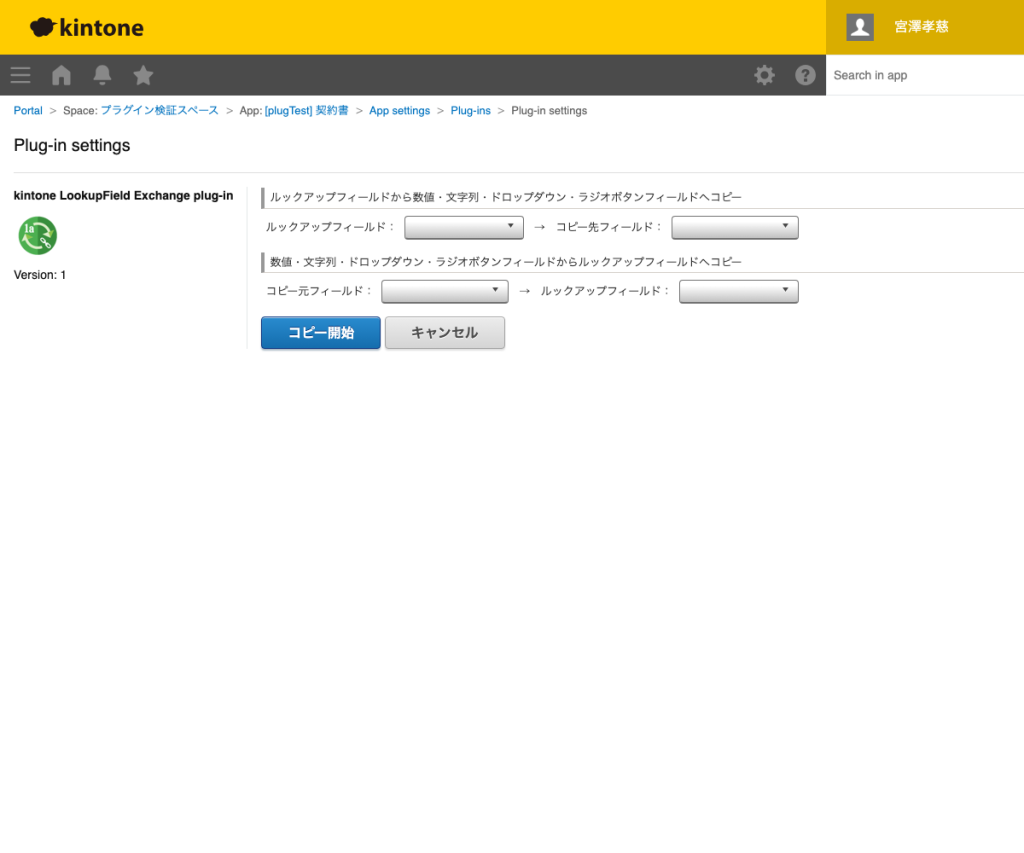Click the キャンセル button

tap(445, 333)
